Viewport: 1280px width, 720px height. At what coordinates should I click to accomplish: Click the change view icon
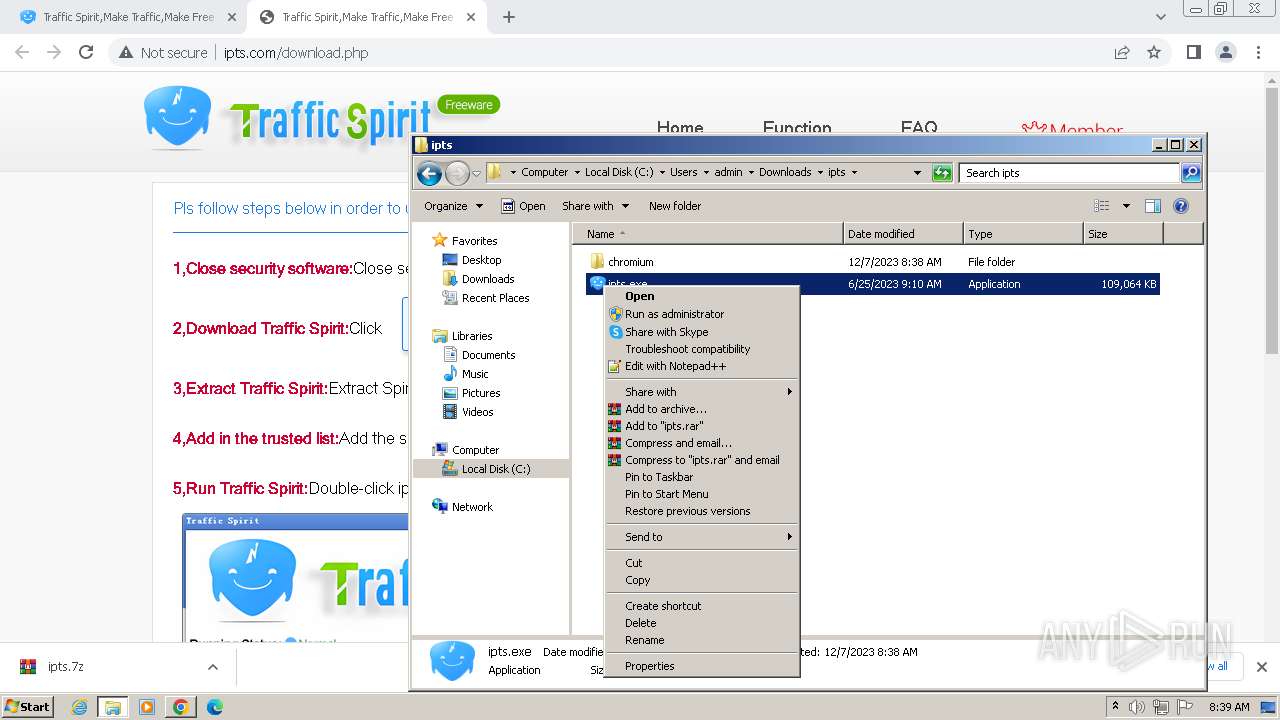click(x=1101, y=206)
